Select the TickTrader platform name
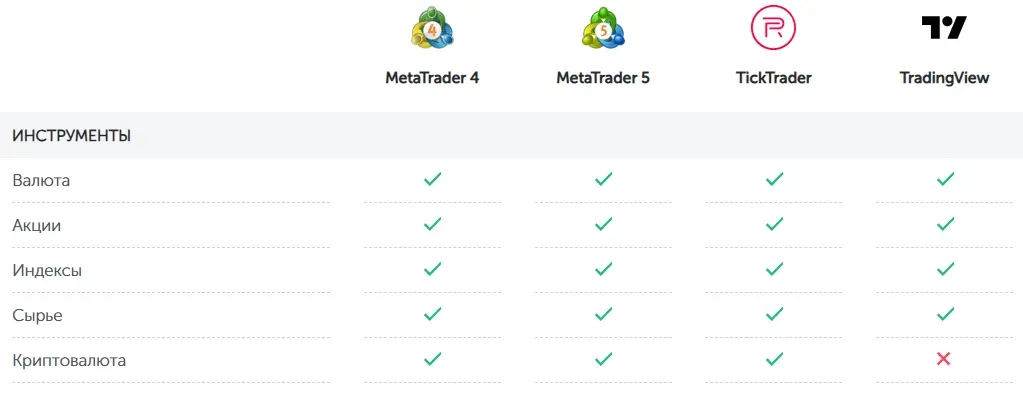This screenshot has width=1023, height=420. pos(773,78)
